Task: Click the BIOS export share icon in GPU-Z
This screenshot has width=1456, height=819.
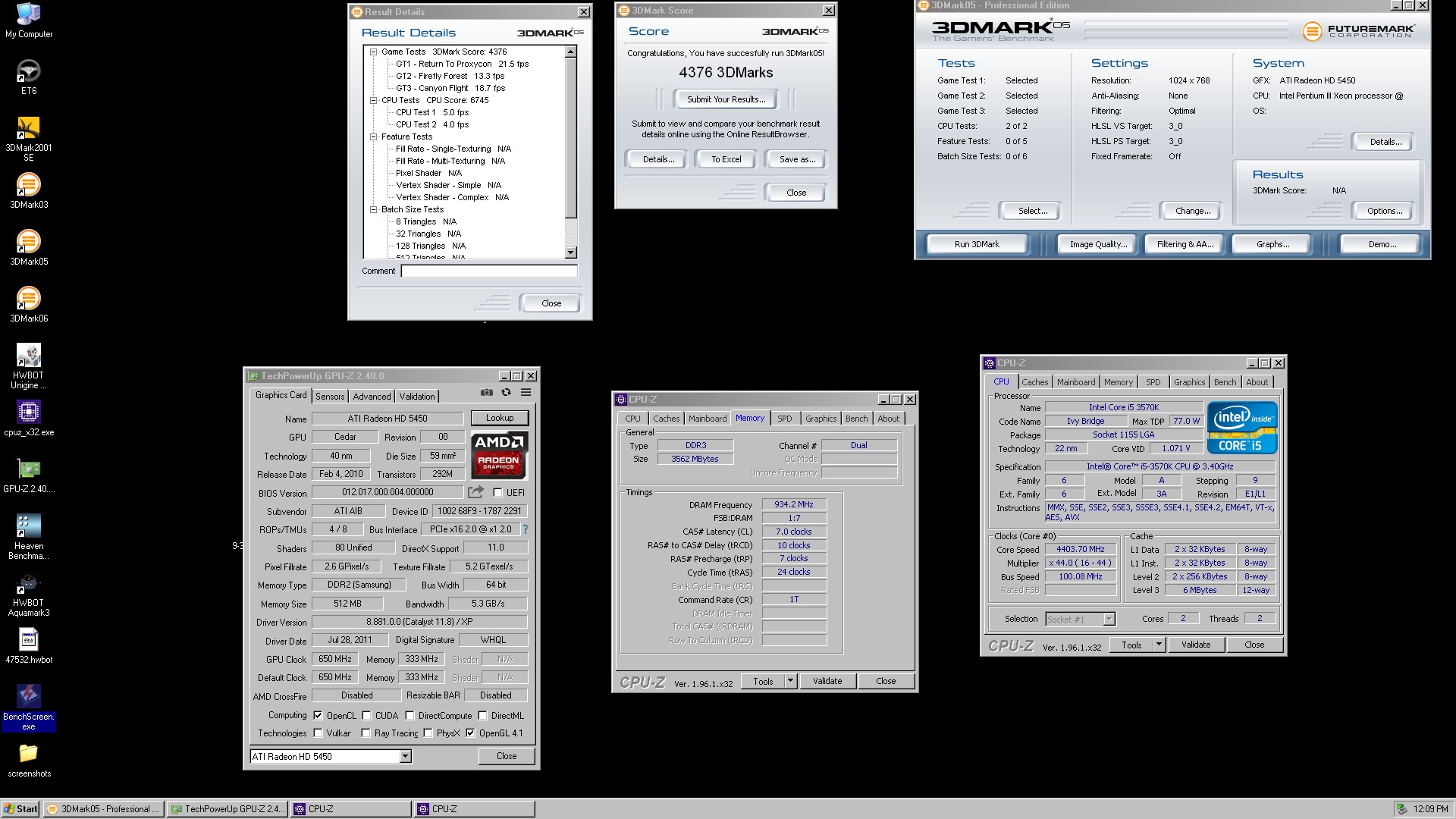Action: 475,492
